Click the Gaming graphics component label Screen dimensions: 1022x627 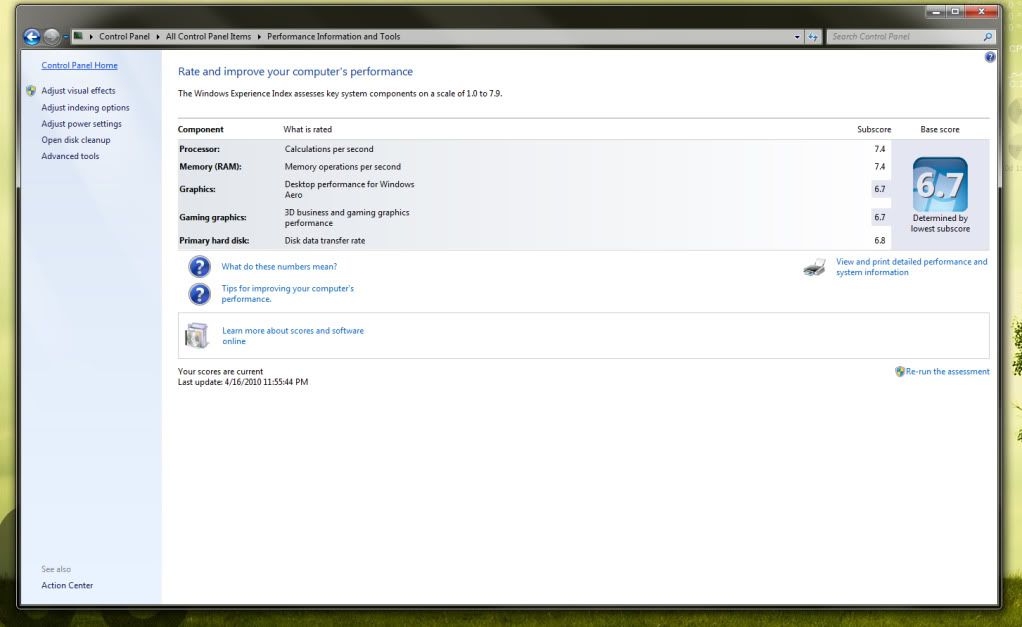213,218
